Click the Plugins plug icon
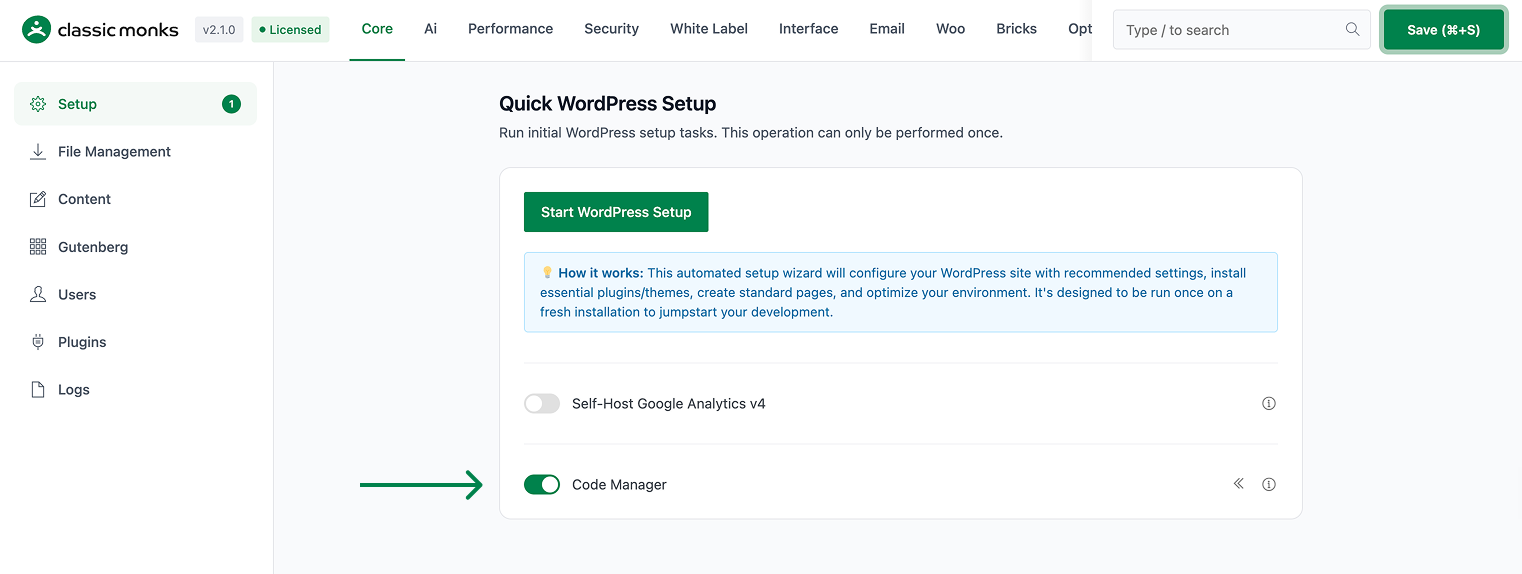The width and height of the screenshot is (1522, 574). [38, 342]
